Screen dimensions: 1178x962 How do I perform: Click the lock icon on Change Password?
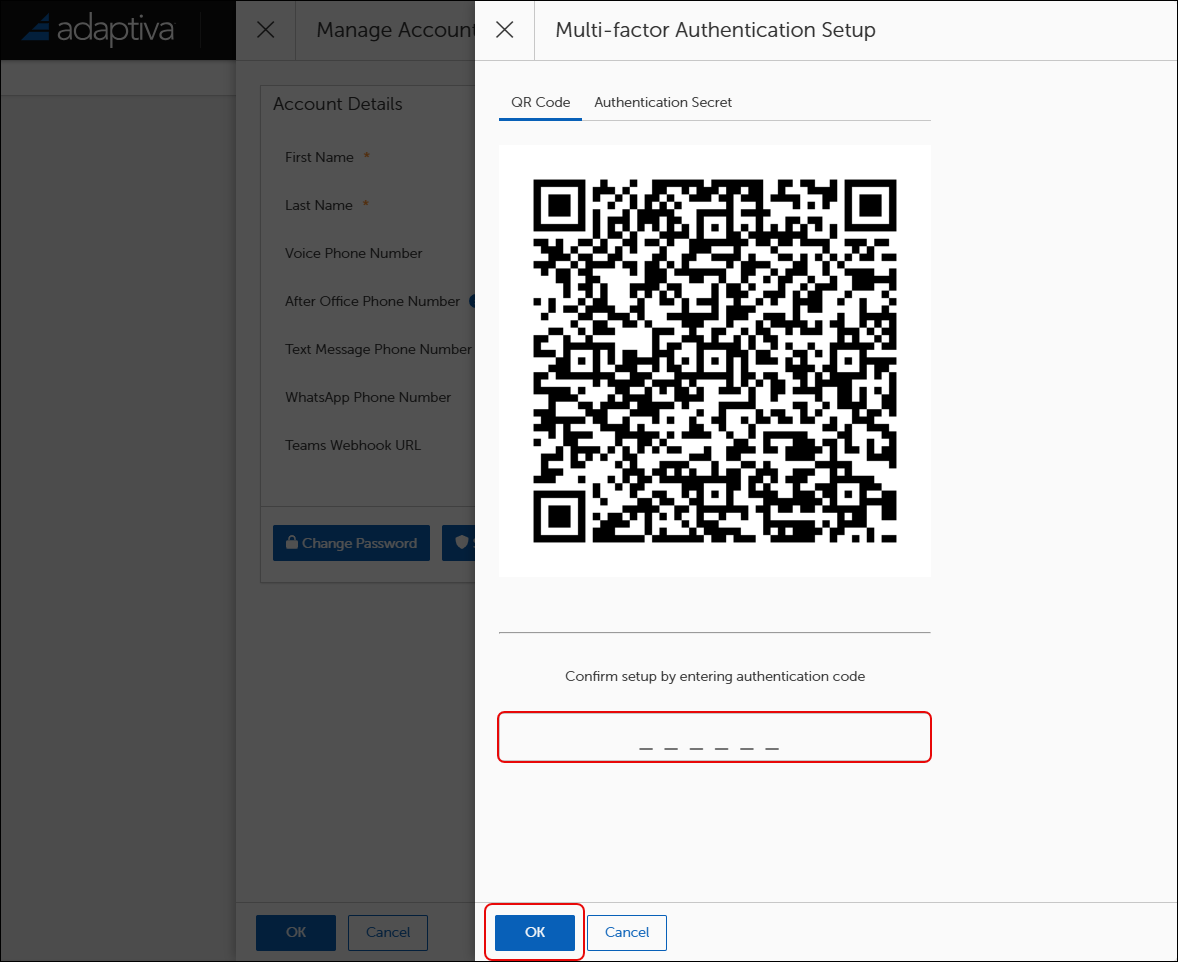[x=291, y=543]
